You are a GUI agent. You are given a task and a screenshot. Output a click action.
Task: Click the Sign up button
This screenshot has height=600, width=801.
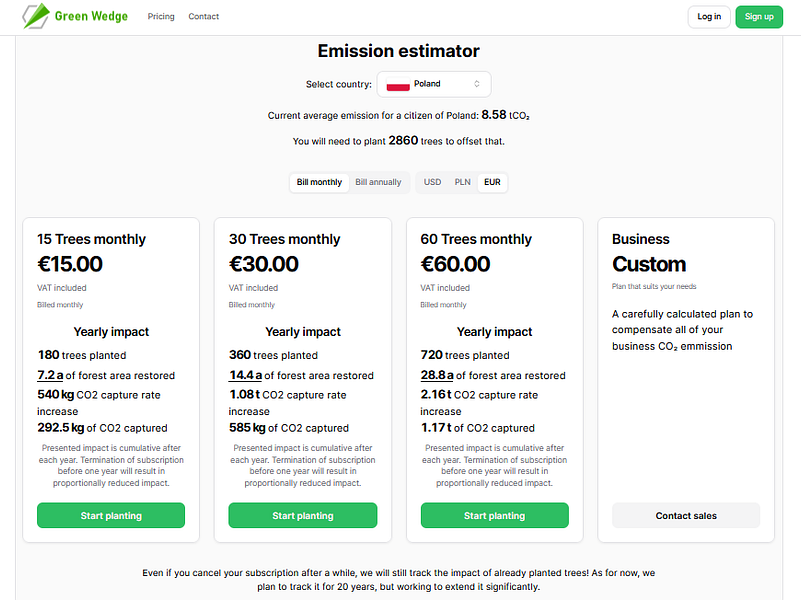point(759,17)
